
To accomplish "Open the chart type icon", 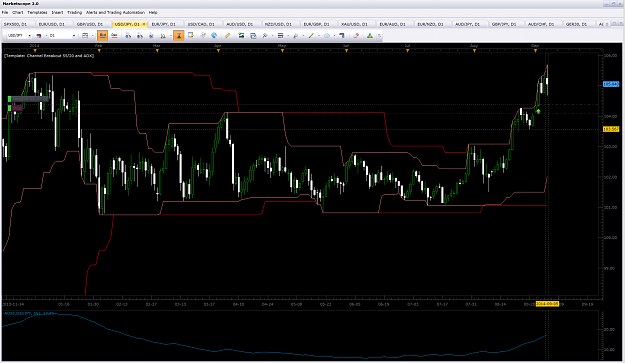I will coord(85,36).
